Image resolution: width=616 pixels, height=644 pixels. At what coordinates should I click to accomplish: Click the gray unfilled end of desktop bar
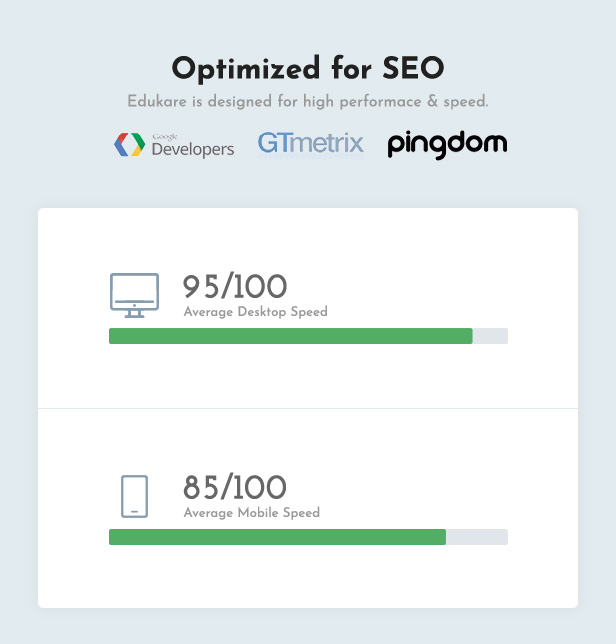click(490, 336)
